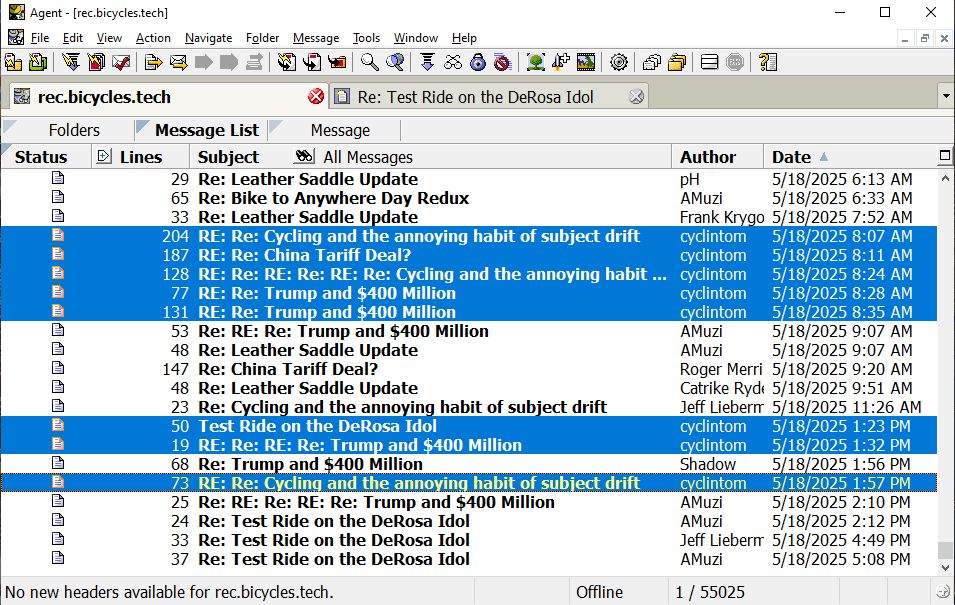Click the envelope with arrow toolbar icon

click(x=179, y=62)
